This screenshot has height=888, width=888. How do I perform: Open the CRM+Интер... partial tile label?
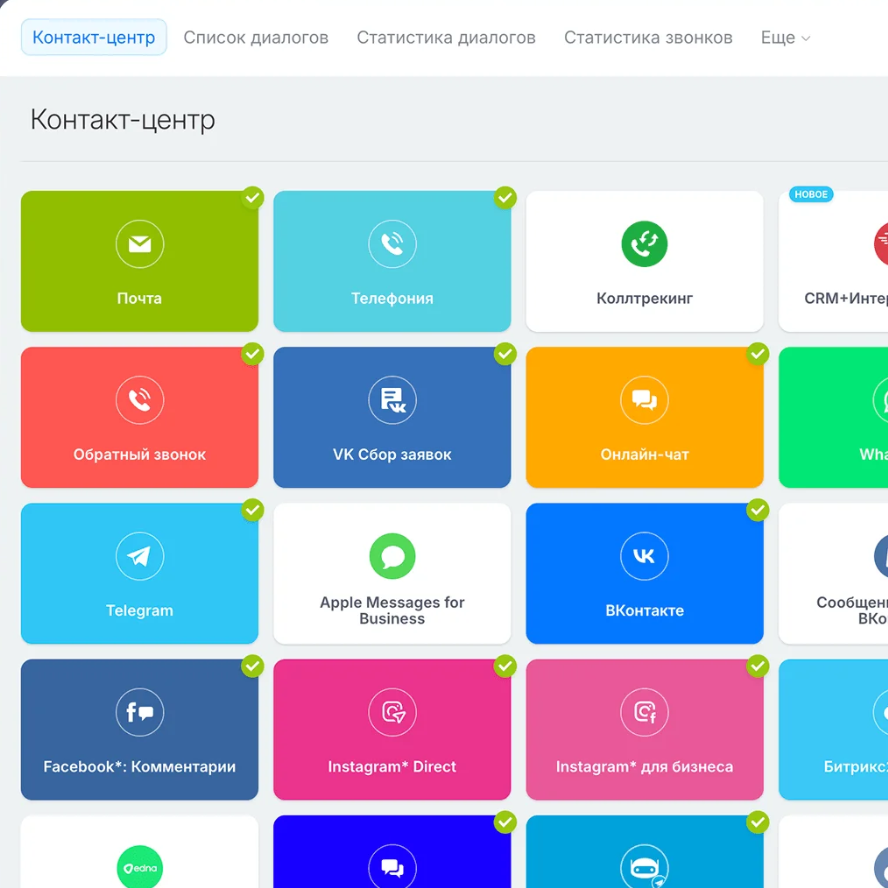pos(846,298)
